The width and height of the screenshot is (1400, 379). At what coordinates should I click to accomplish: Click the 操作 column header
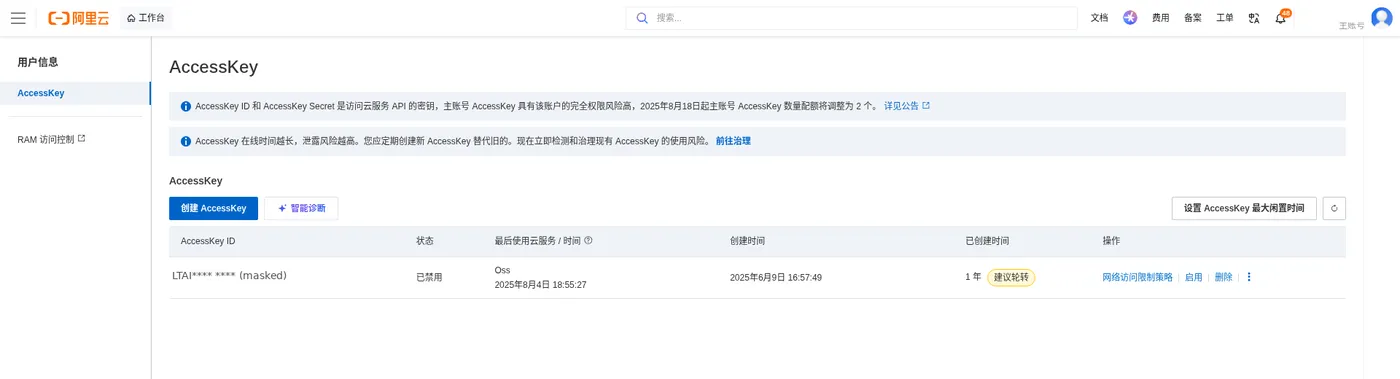1111,241
